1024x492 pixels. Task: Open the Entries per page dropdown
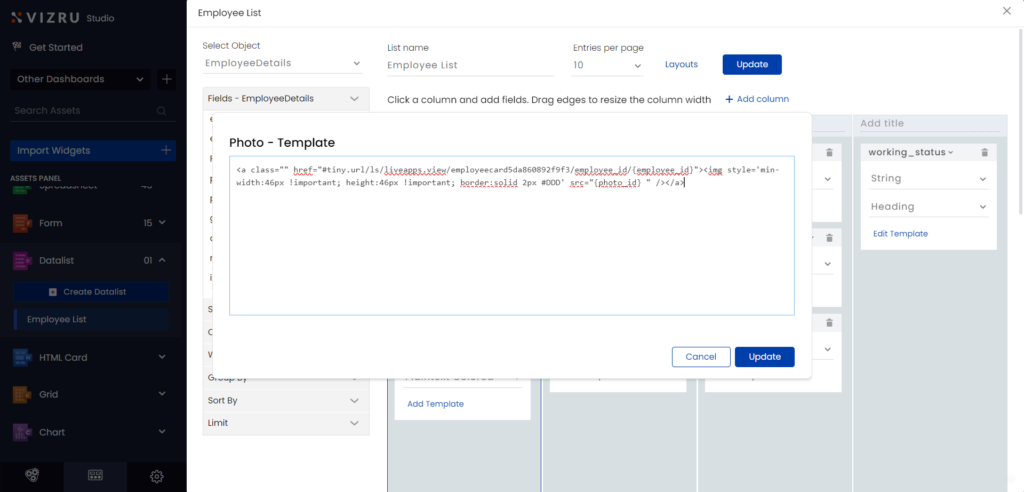point(608,65)
